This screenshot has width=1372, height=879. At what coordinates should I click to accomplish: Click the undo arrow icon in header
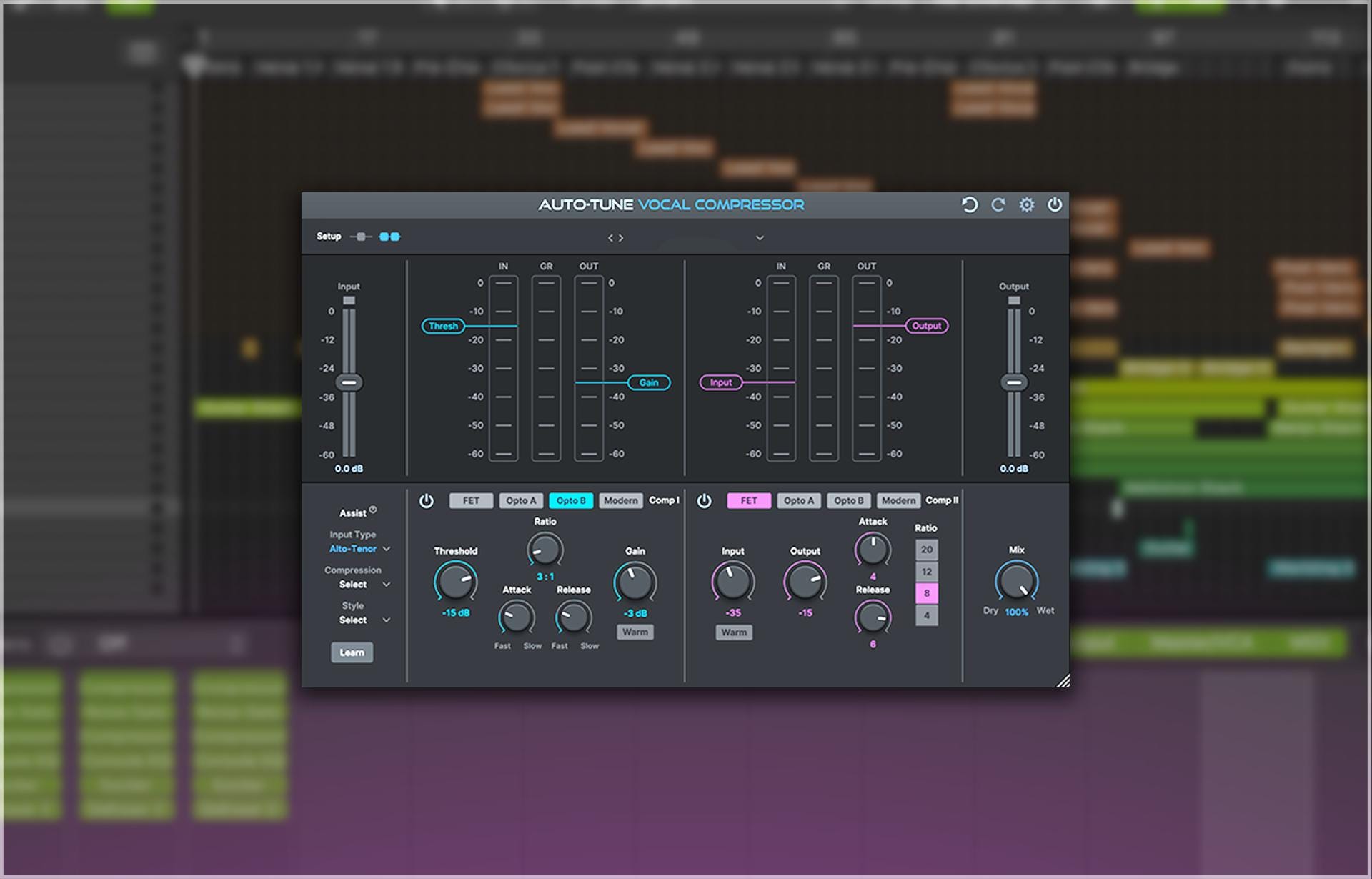pos(969,205)
